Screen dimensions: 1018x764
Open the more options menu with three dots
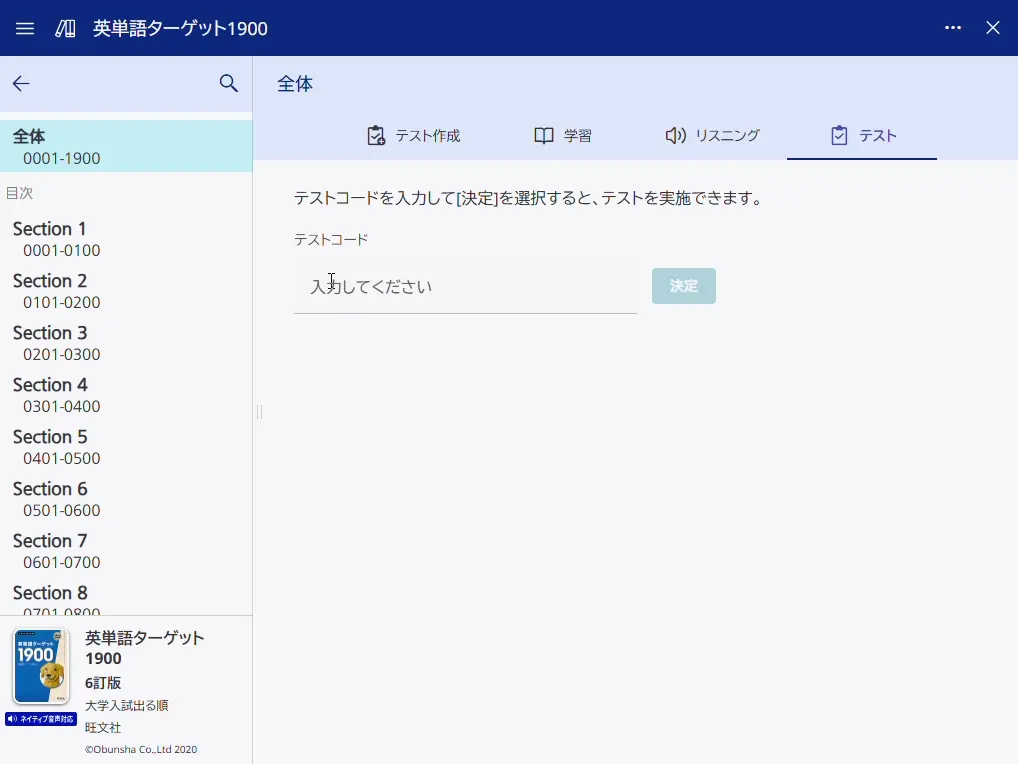coord(953,28)
